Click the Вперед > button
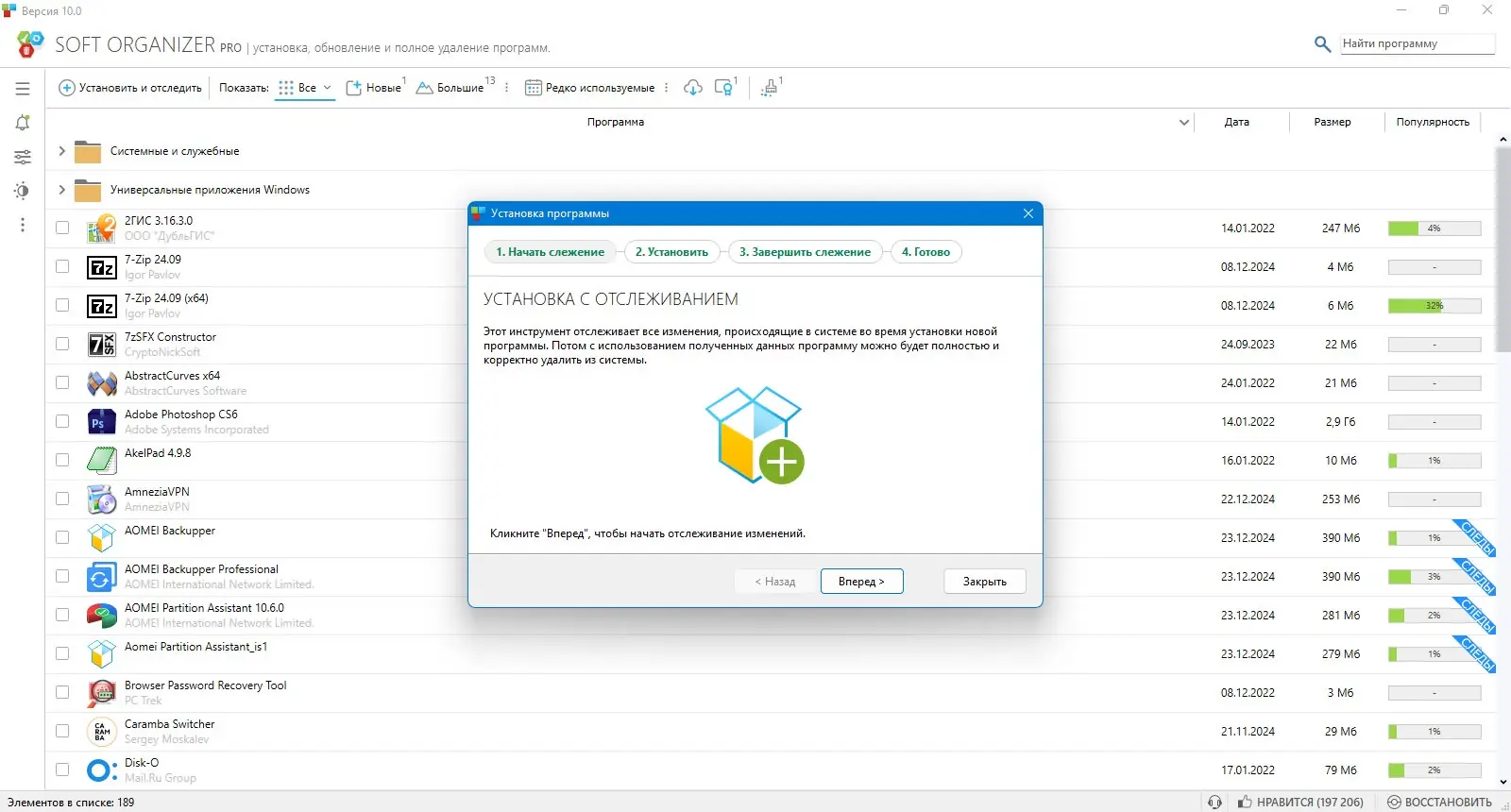Image resolution: width=1511 pixels, height=812 pixels. click(x=861, y=582)
